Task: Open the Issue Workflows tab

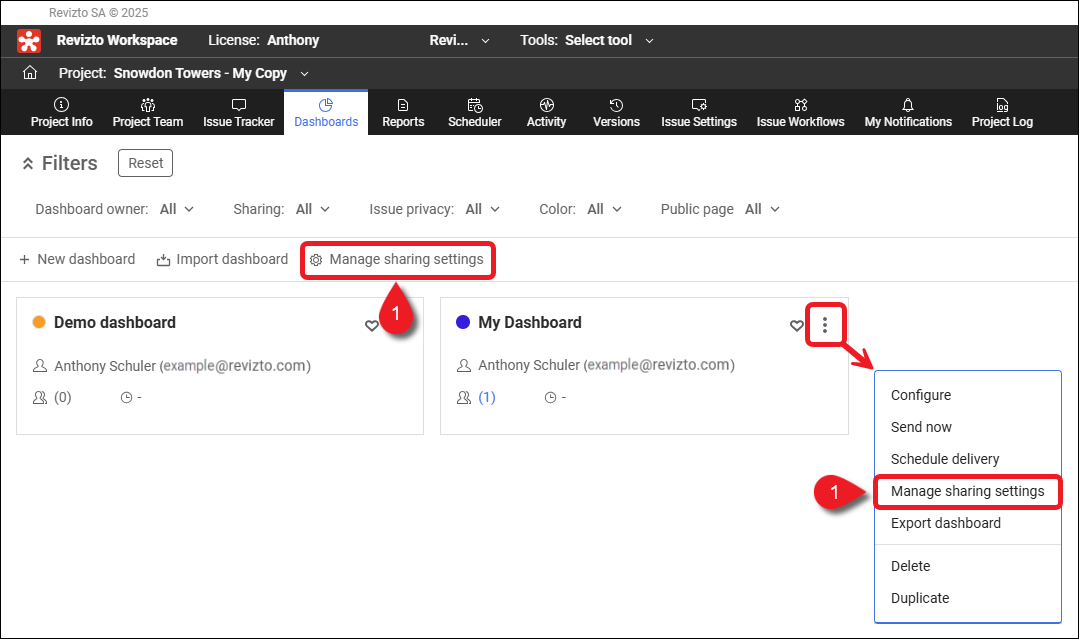Action: pyautogui.click(x=800, y=113)
